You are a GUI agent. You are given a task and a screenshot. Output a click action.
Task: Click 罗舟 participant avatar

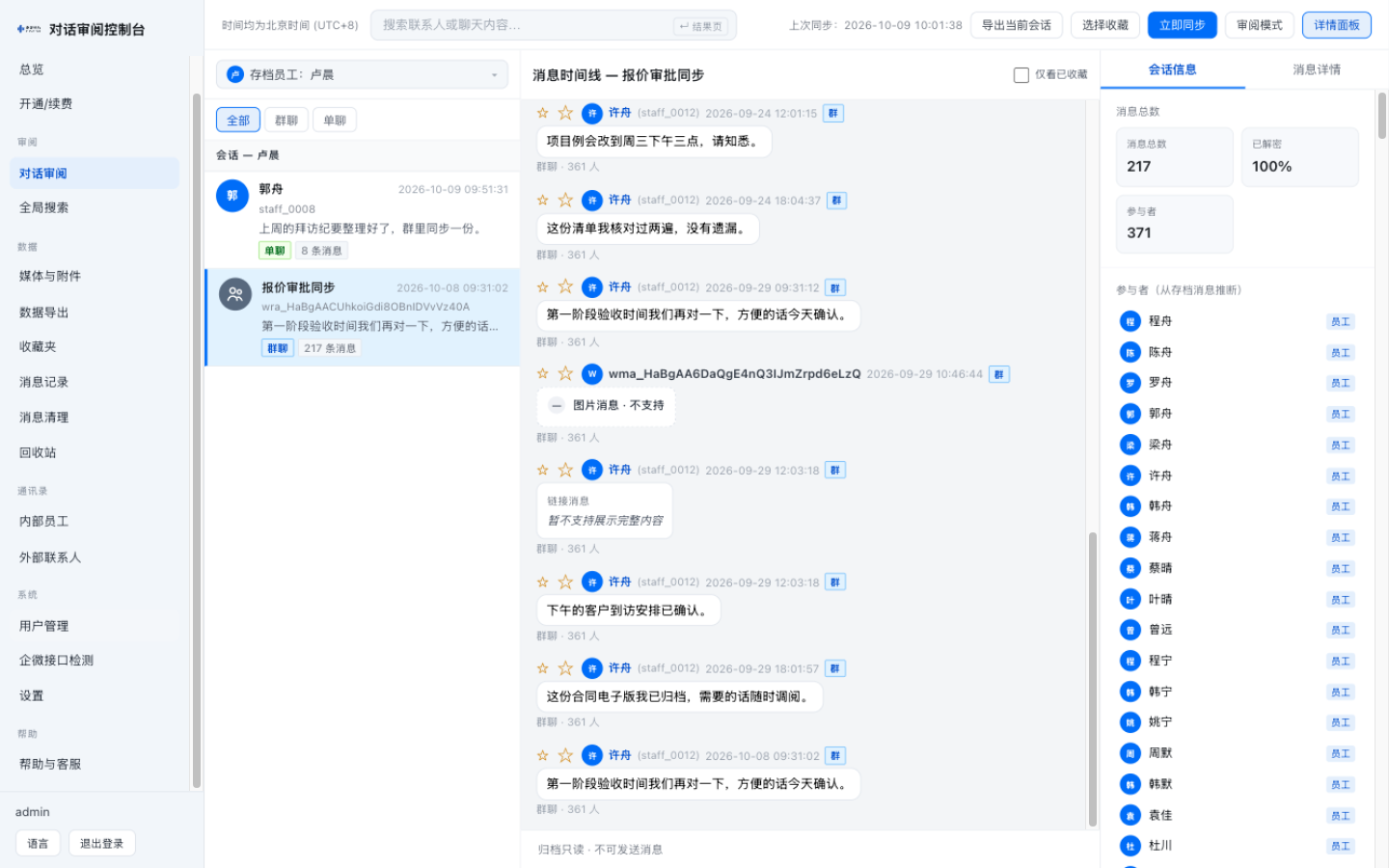(x=1130, y=383)
